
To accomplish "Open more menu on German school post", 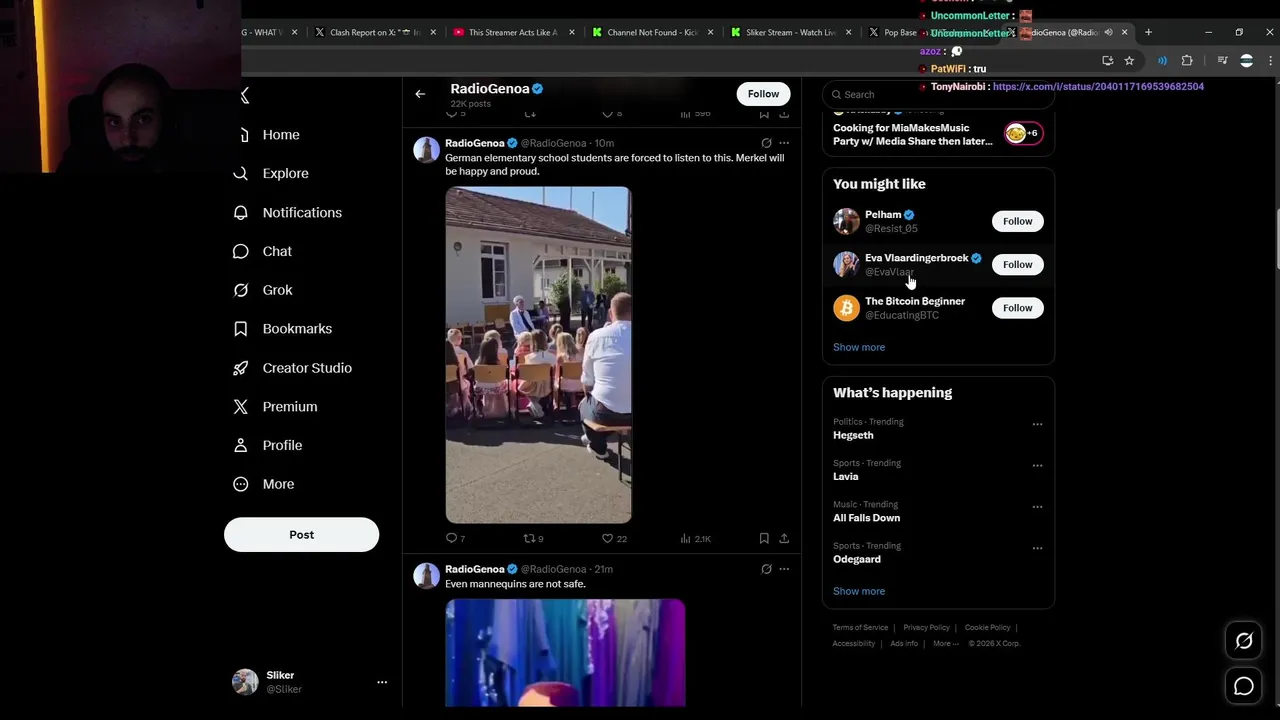I will coord(784,144).
